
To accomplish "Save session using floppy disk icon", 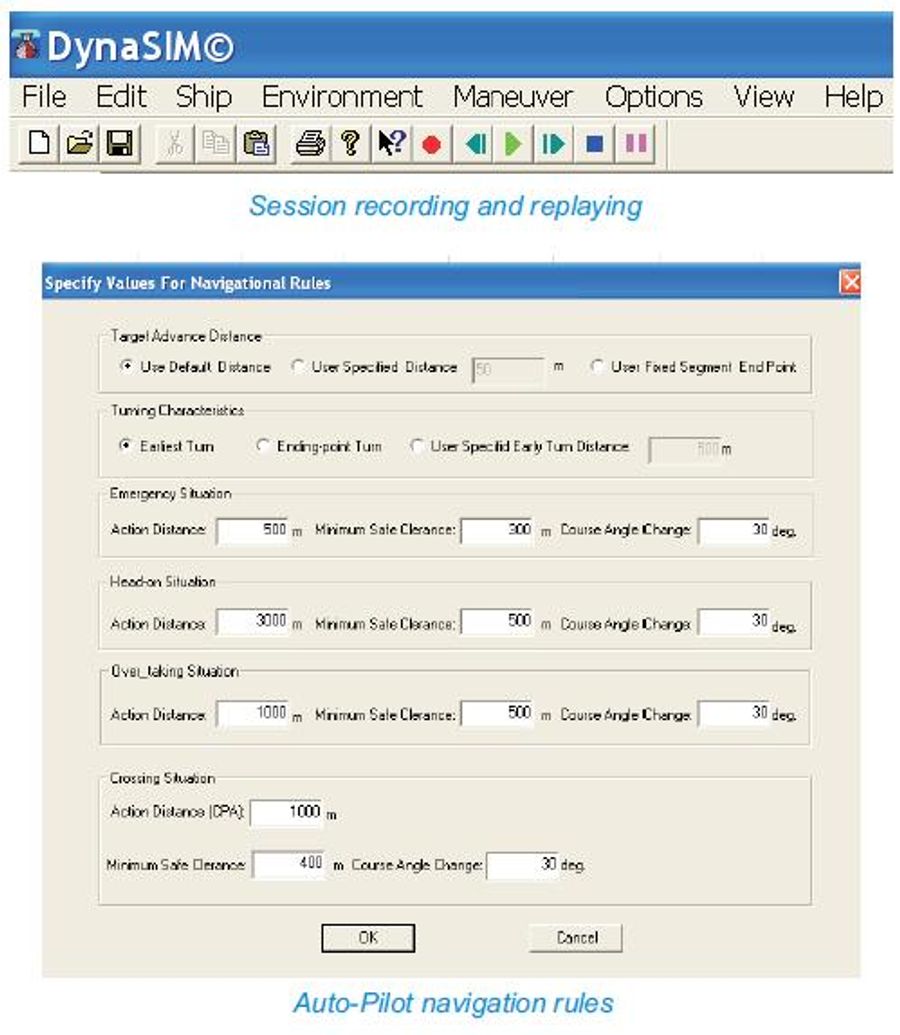I will tap(119, 144).
